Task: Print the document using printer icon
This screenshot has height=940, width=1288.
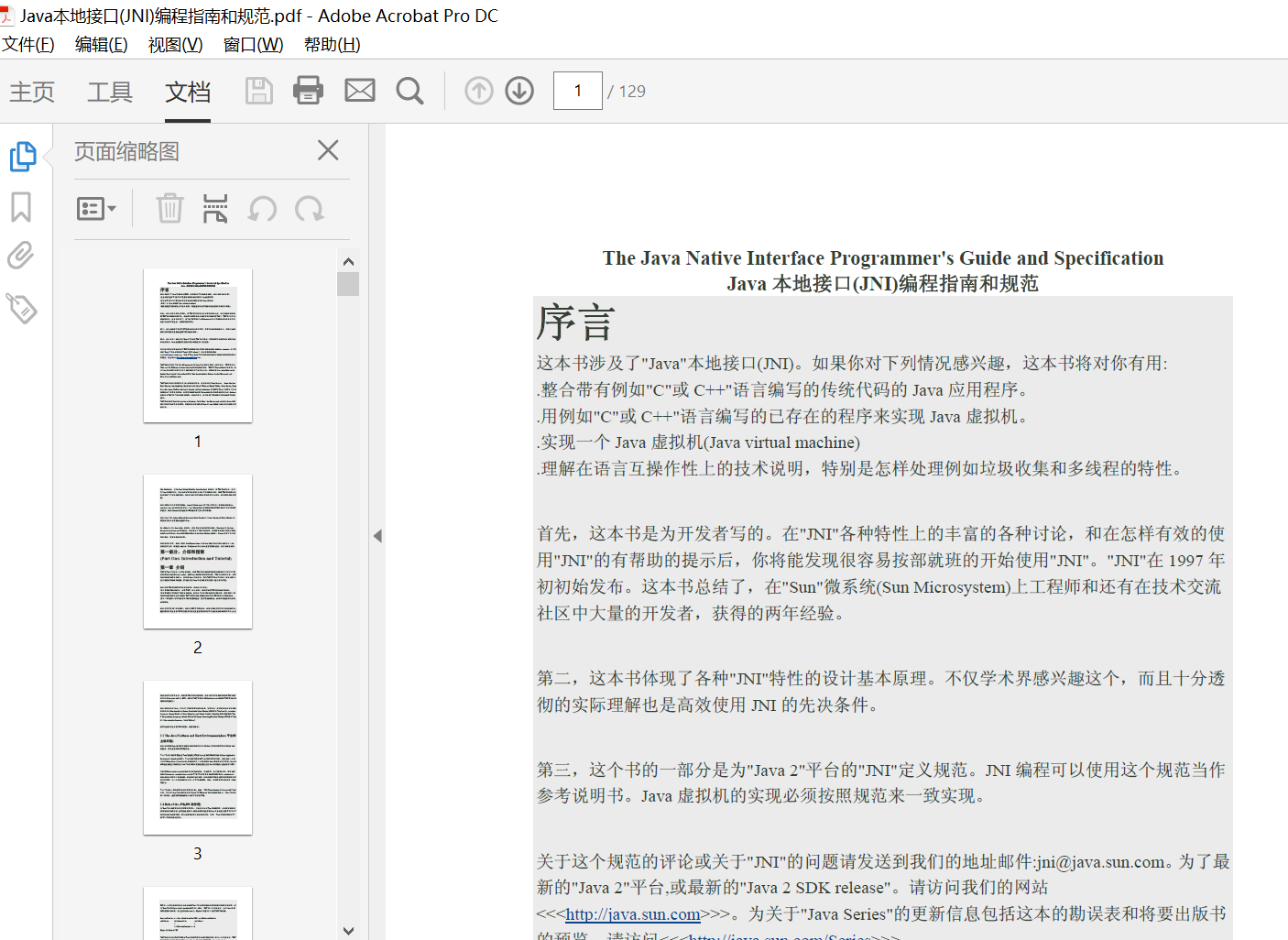Action: [308, 91]
